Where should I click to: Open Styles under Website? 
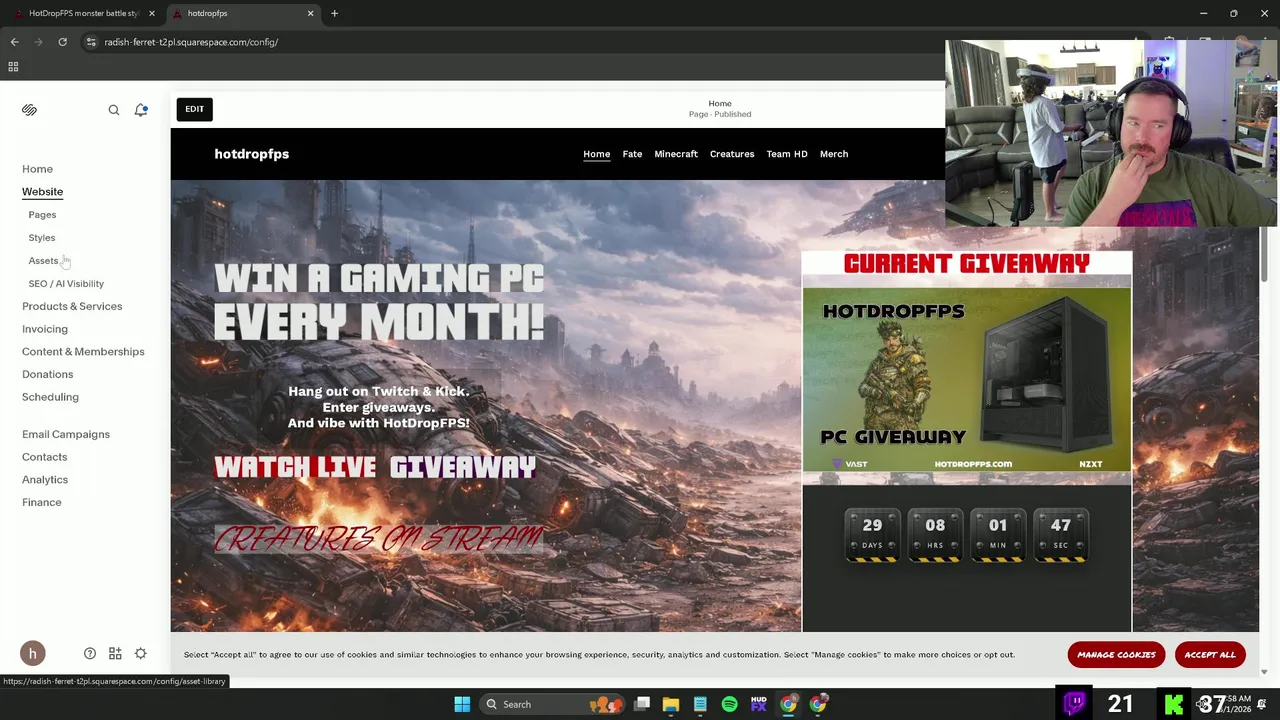(x=42, y=238)
